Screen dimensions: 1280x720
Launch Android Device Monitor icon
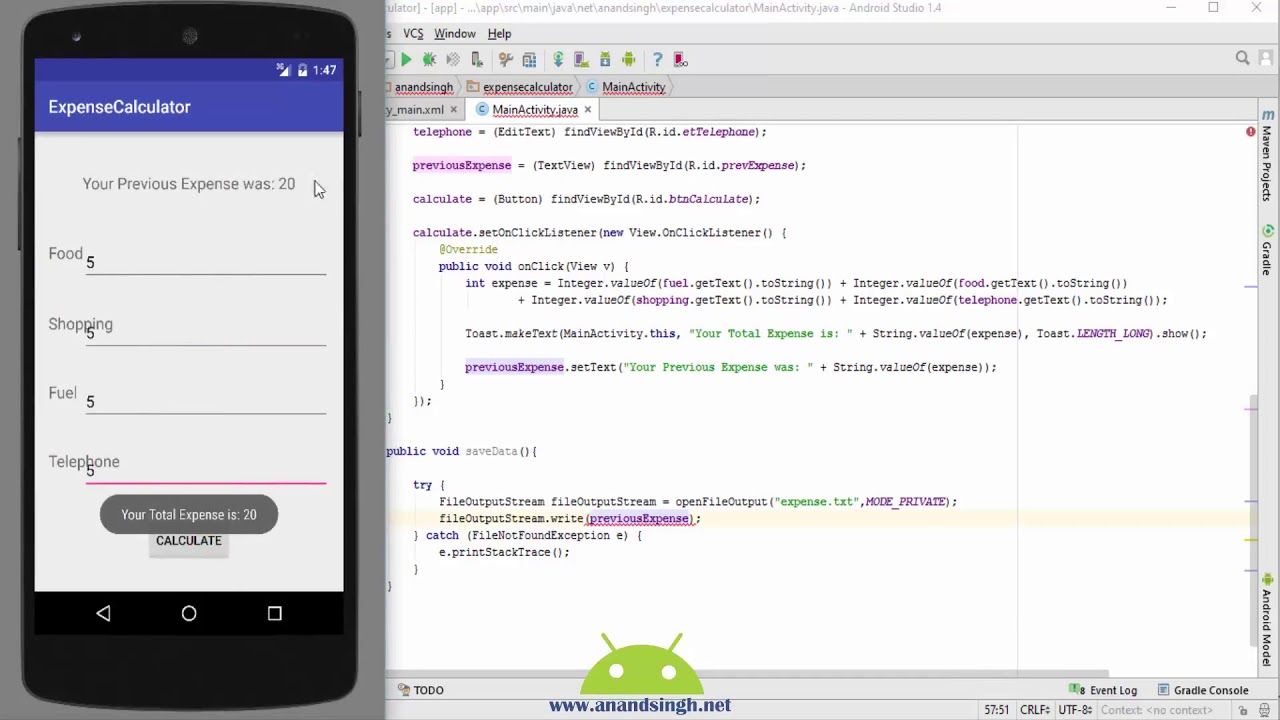[629, 60]
